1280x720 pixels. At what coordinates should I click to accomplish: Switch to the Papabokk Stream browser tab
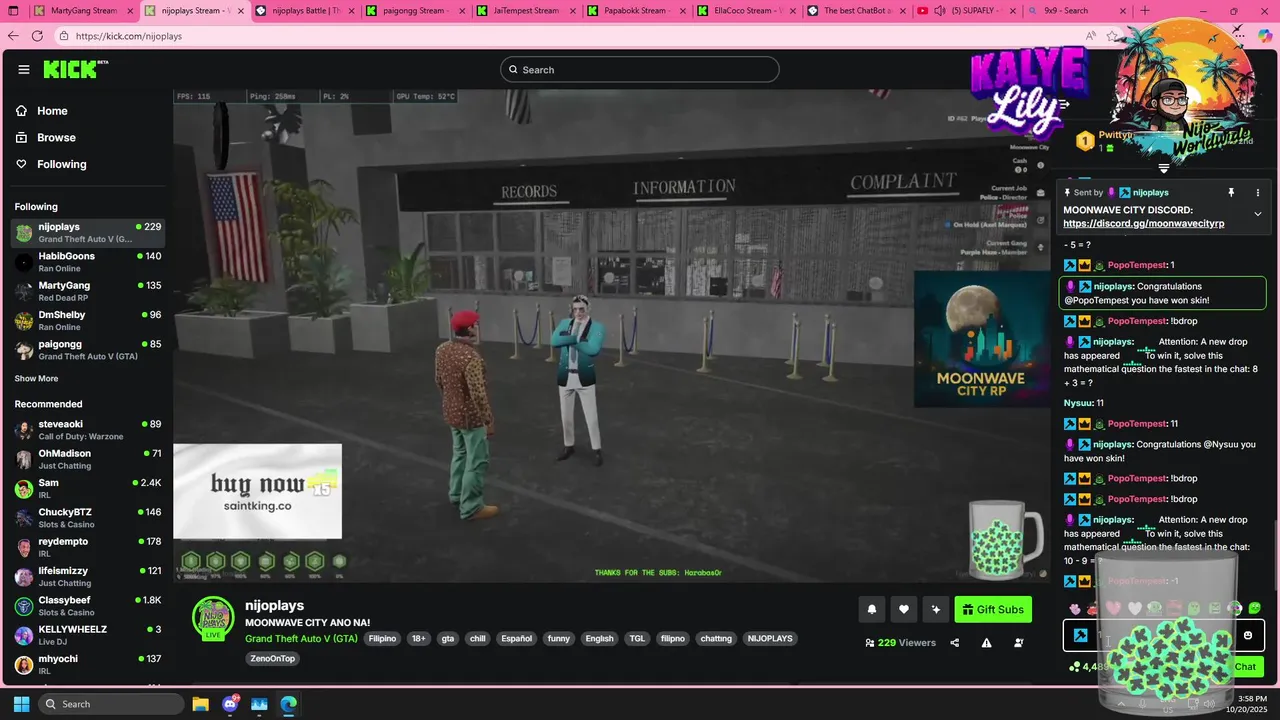636,11
